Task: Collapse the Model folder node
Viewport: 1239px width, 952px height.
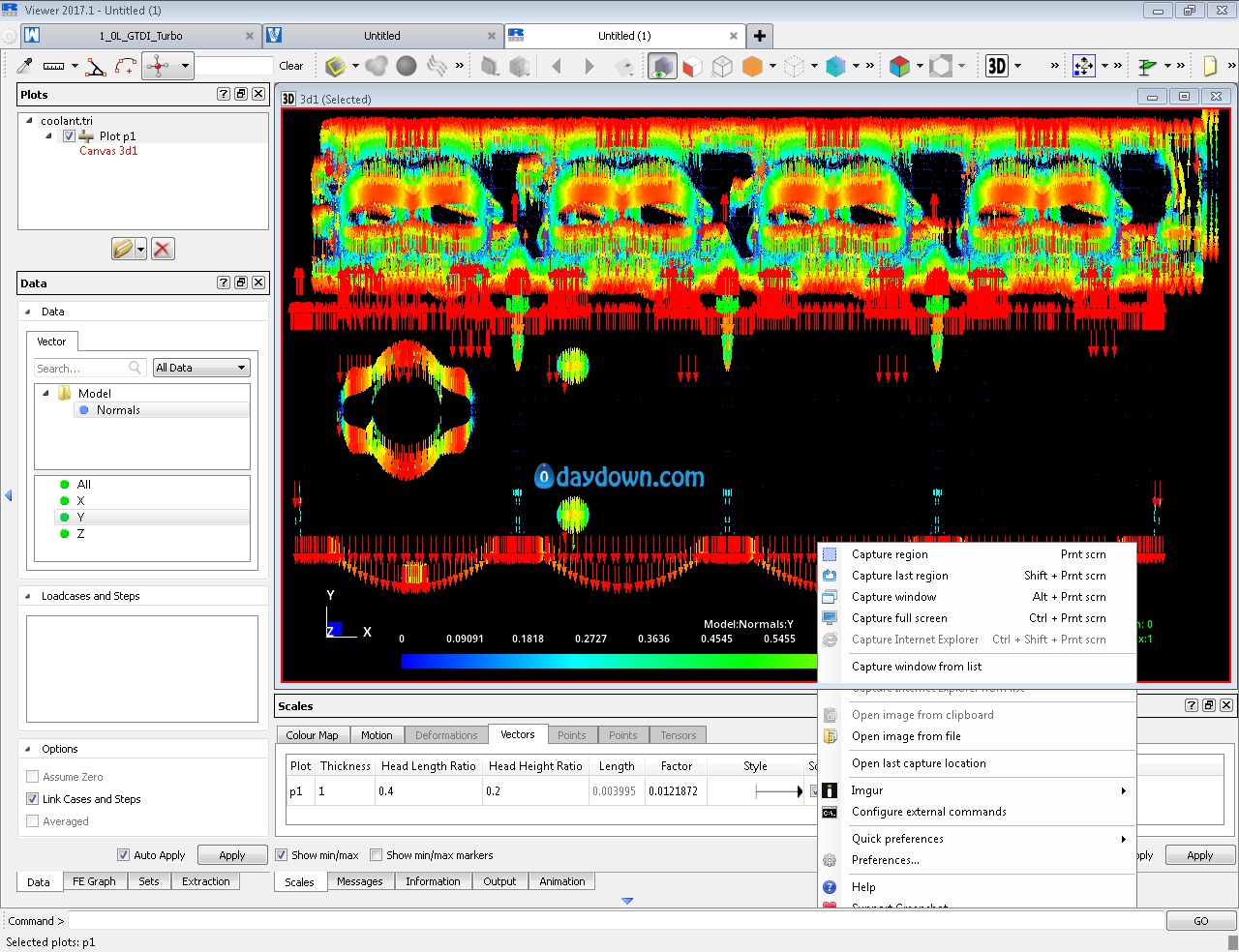Action: tap(45, 394)
